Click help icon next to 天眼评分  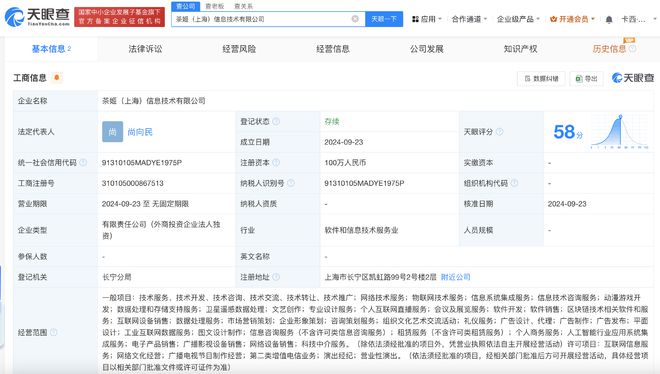point(499,132)
